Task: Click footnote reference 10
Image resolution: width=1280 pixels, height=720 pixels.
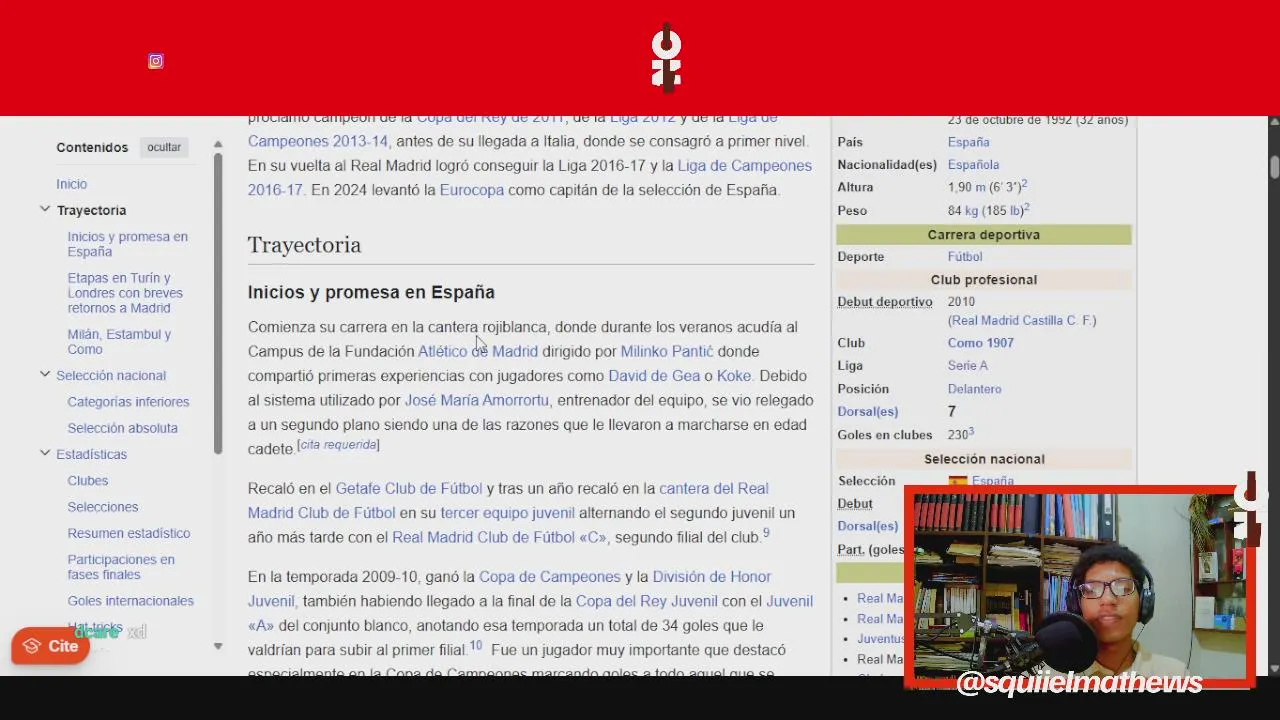Action: pos(476,646)
